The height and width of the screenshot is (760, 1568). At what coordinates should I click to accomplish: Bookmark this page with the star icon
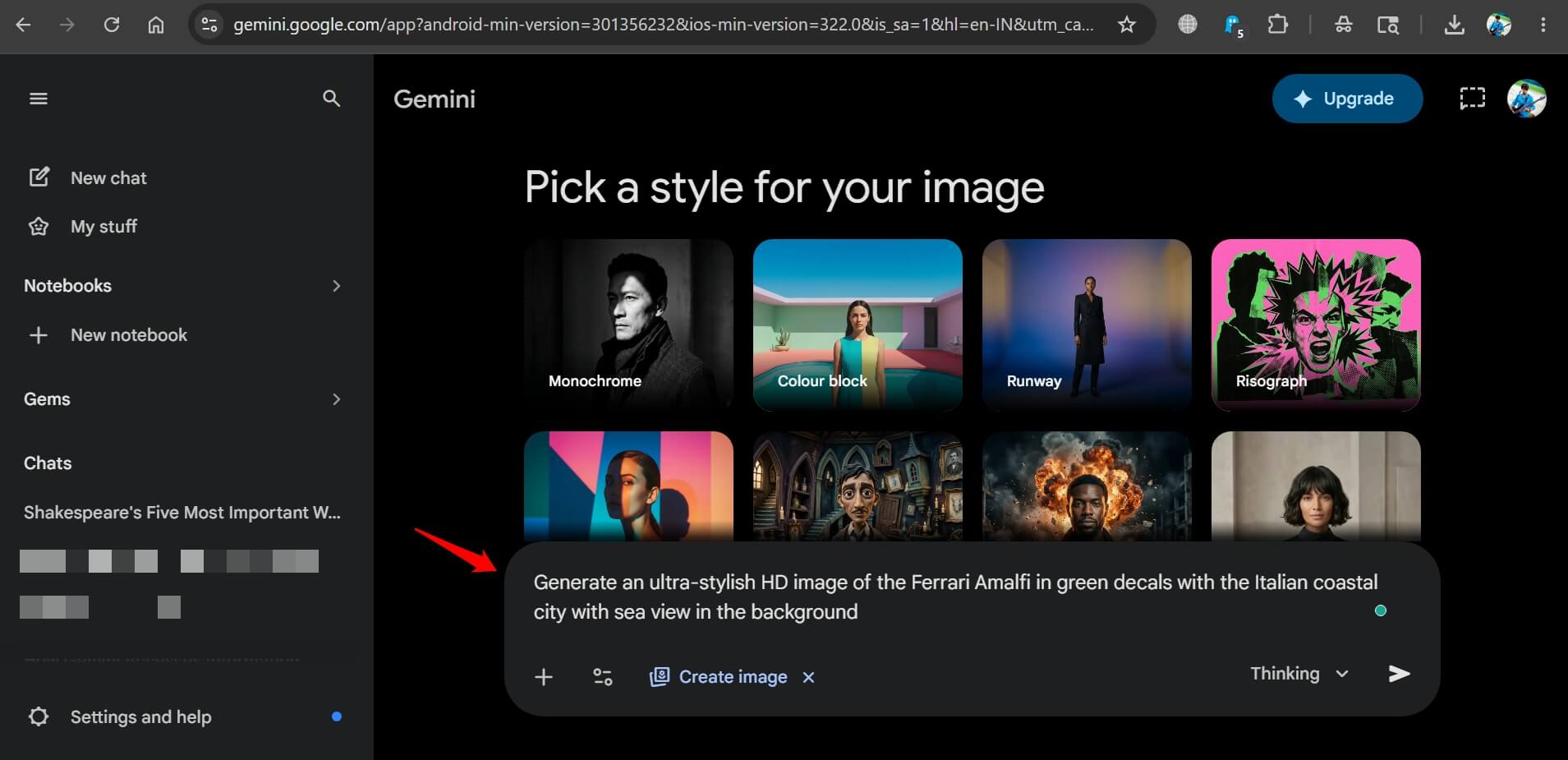point(1127,25)
